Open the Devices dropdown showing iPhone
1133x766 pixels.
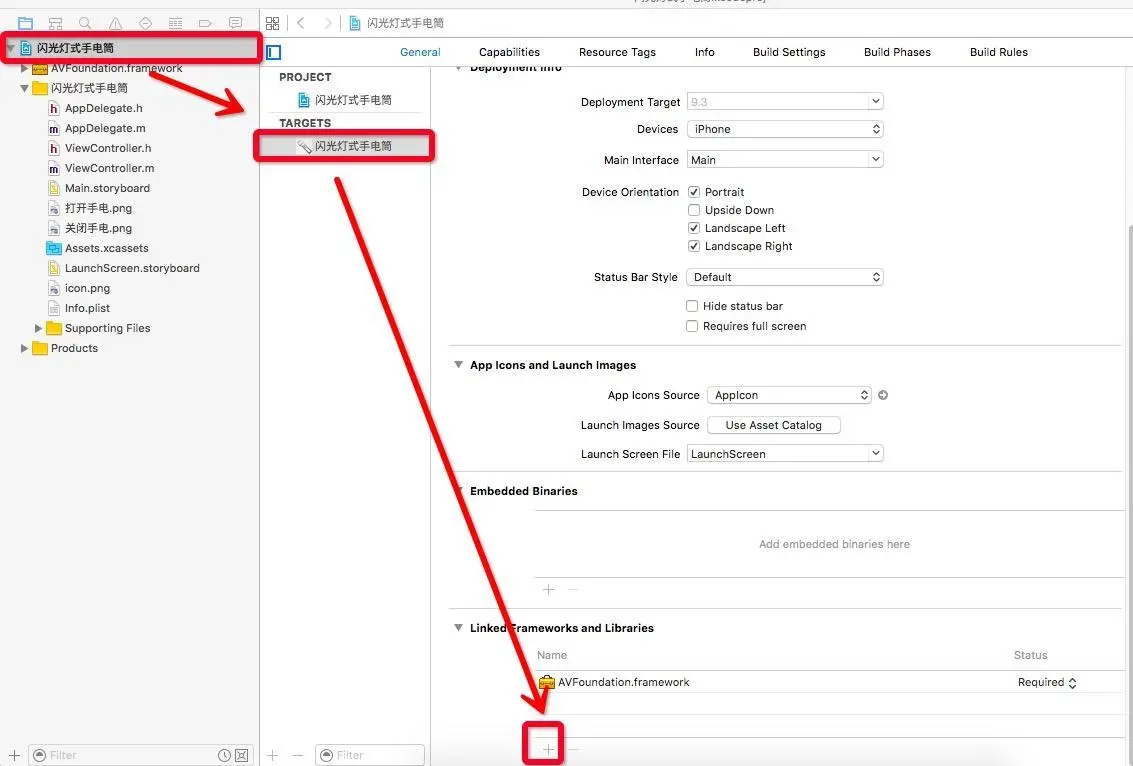coord(785,129)
